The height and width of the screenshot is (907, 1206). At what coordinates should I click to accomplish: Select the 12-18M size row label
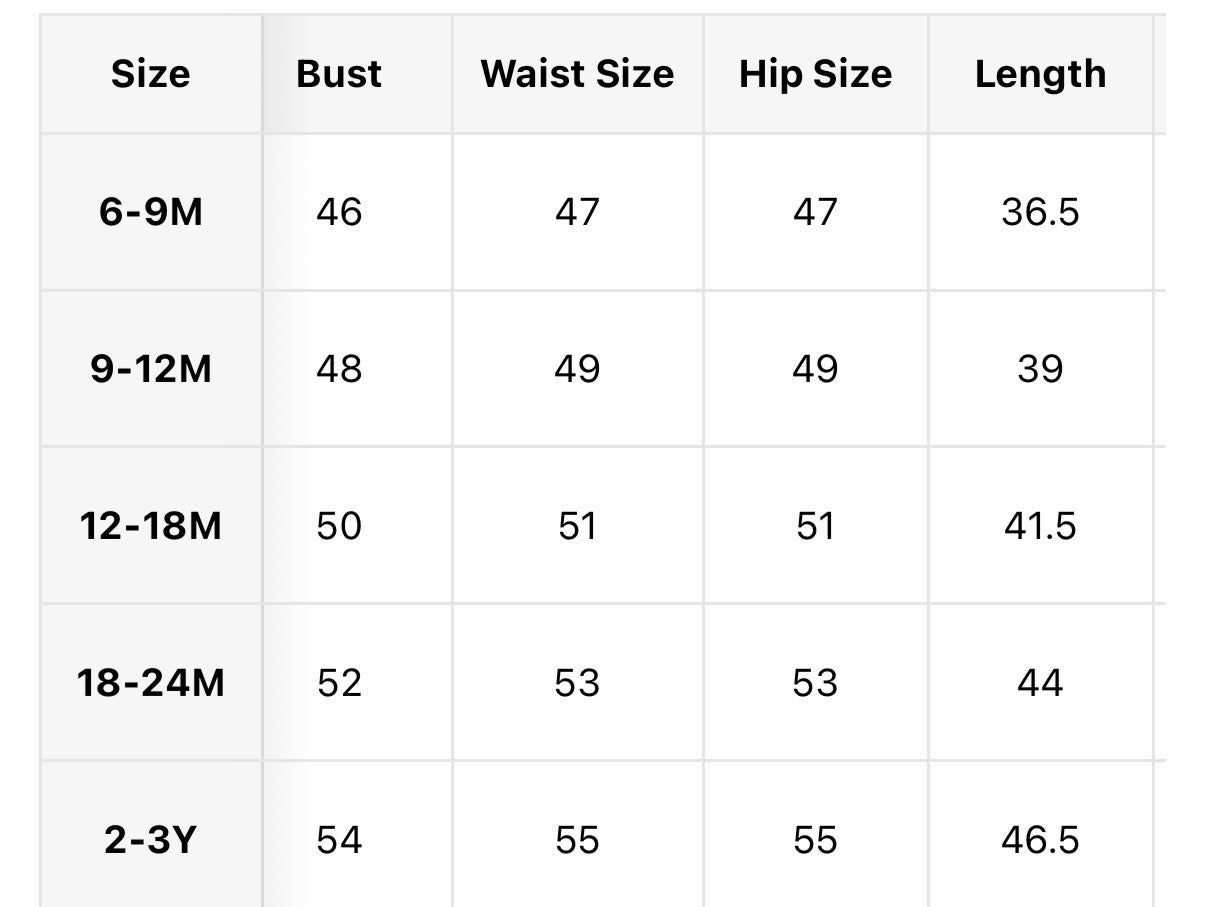150,526
